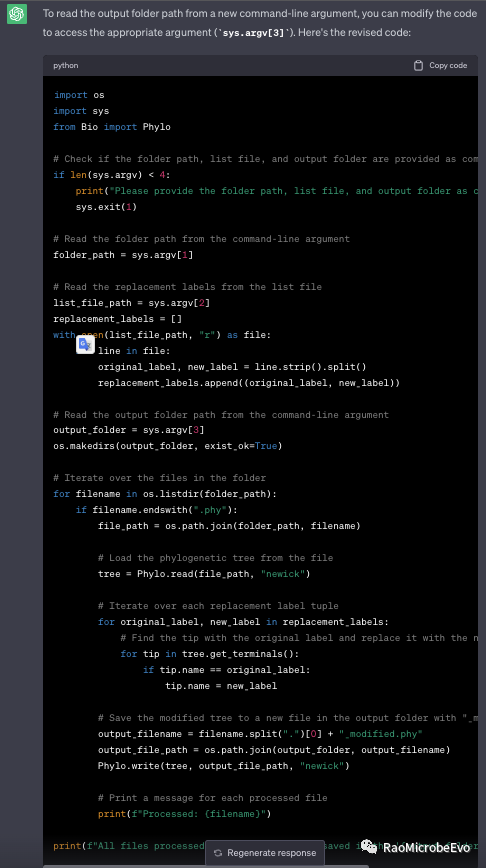The image size is (486, 868).
Task: Click the 'folder_path = sys.argv[1]' line
Action: [123, 255]
